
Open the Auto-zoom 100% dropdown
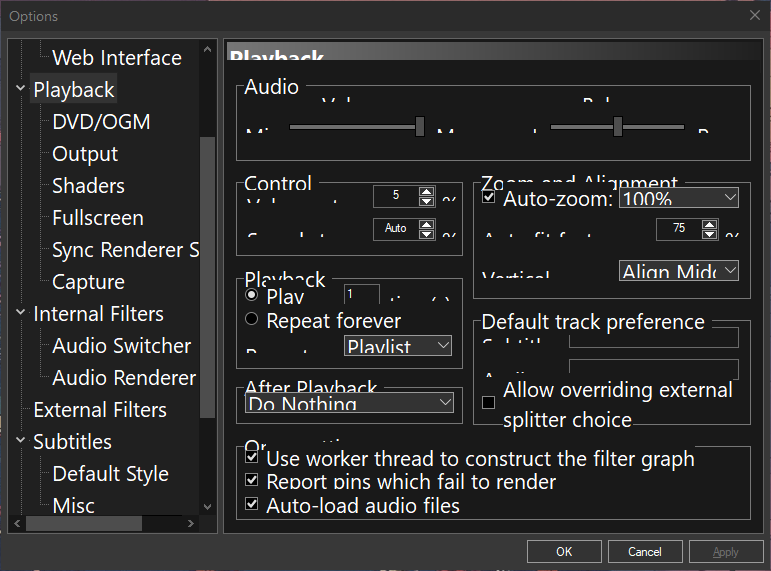point(679,198)
